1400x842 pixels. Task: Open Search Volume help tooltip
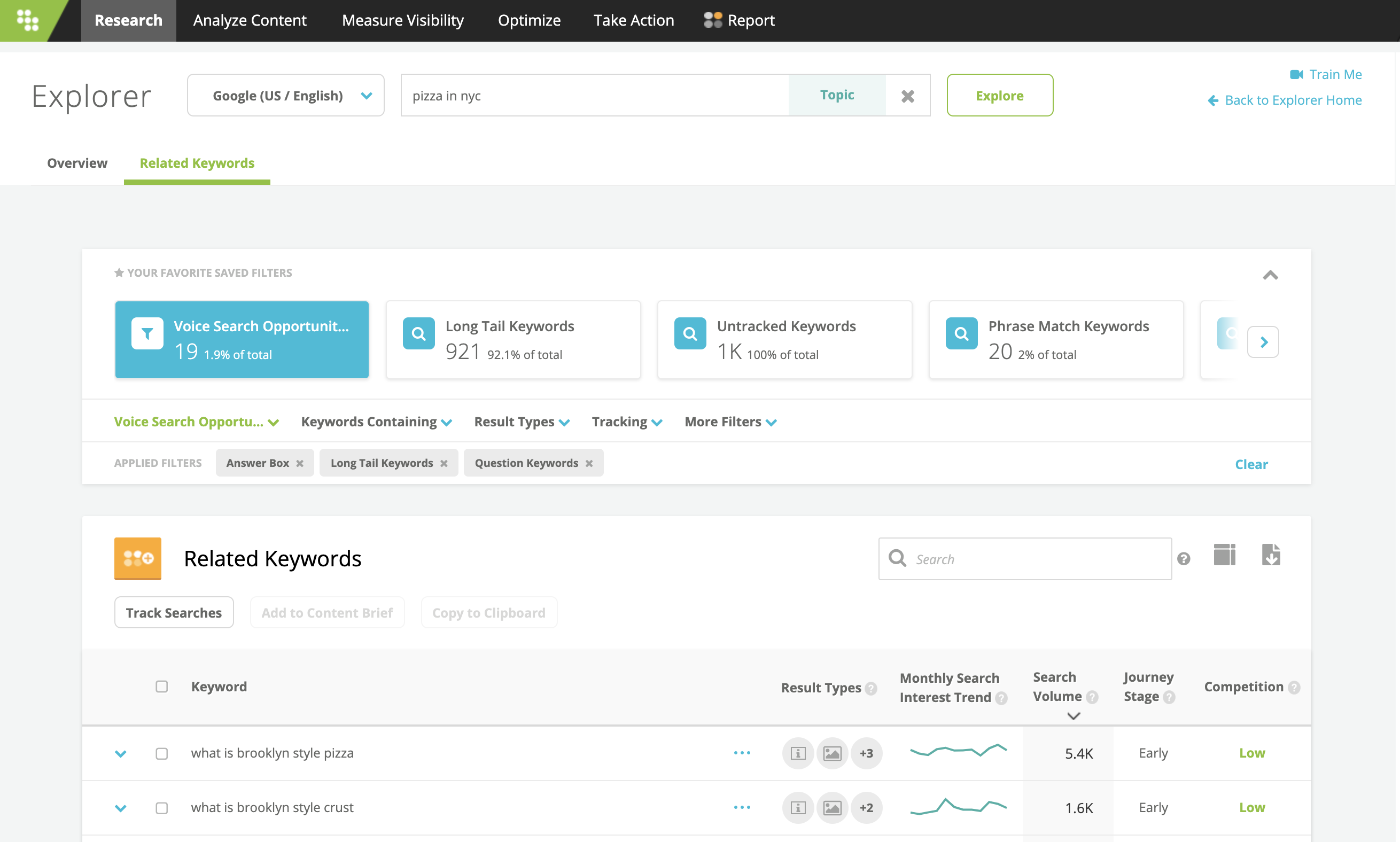[x=1092, y=697]
